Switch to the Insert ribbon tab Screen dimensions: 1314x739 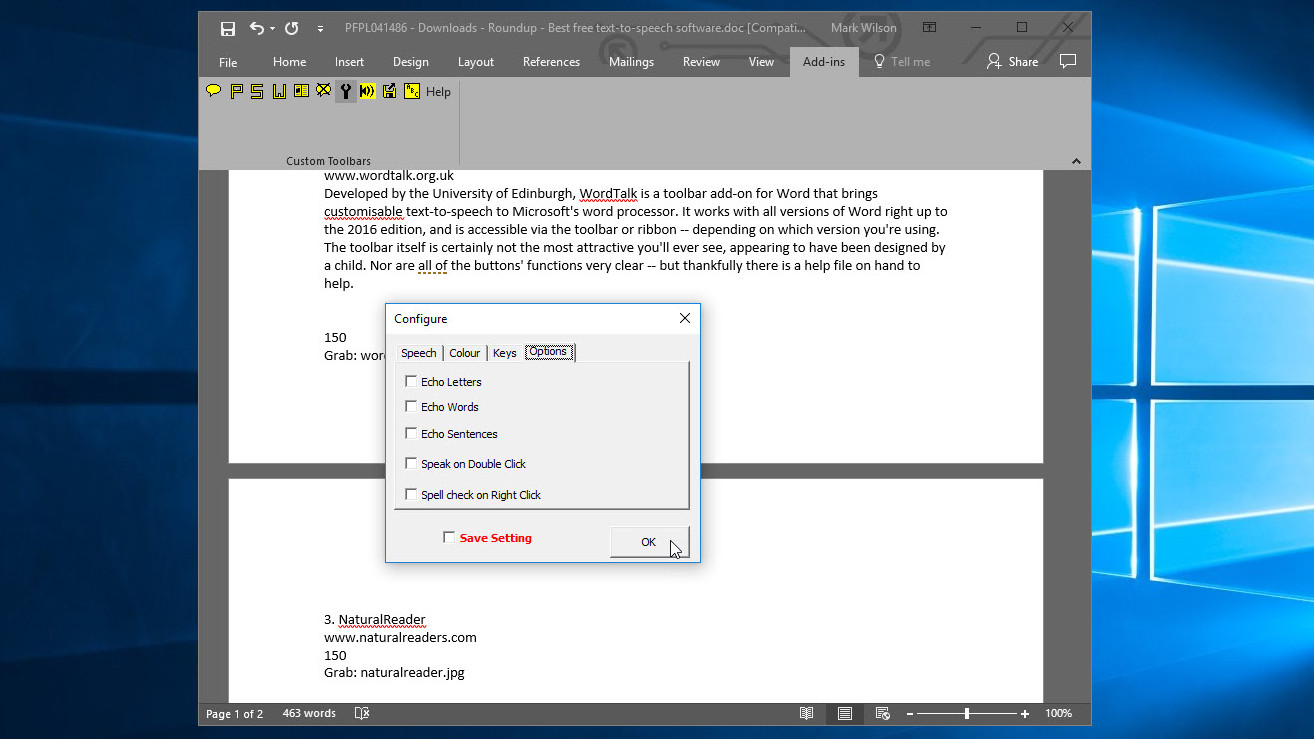tap(349, 62)
